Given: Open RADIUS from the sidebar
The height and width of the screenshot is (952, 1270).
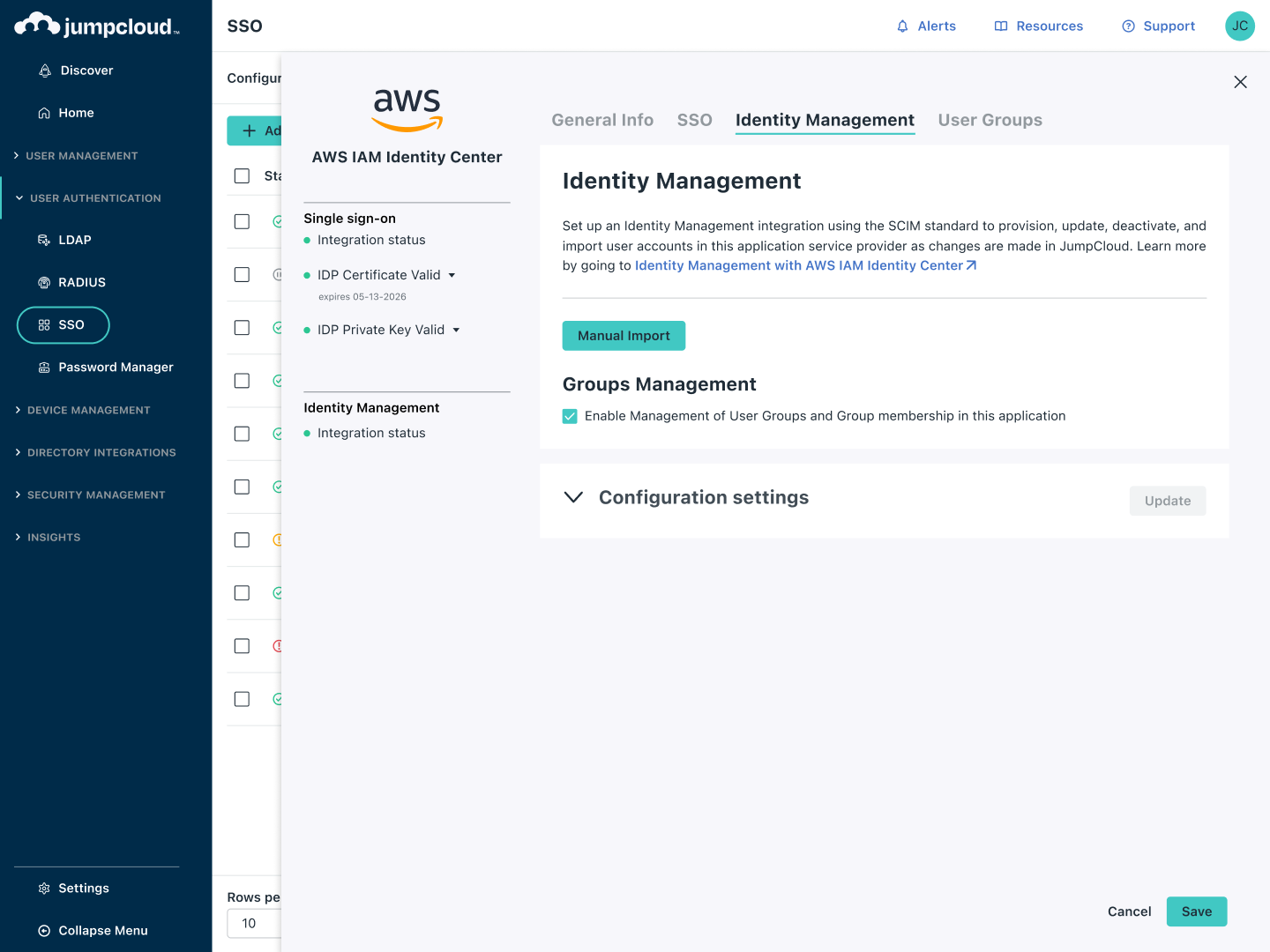Looking at the screenshot, I should point(42,282).
